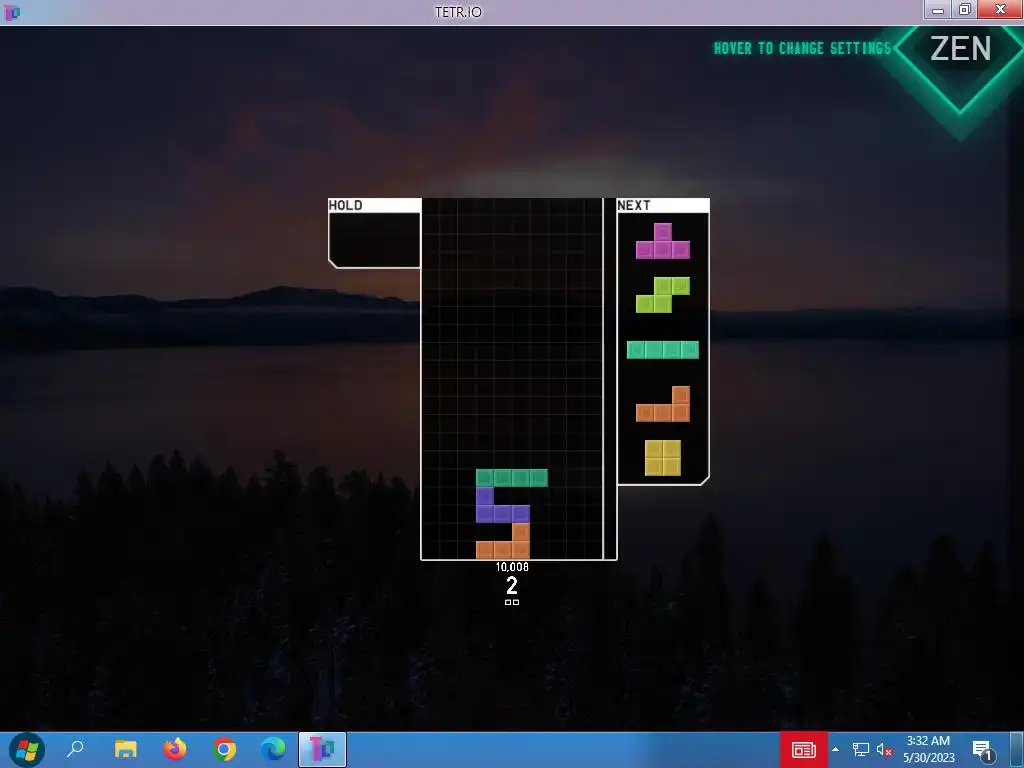Click the teal I piece on the board
The width and height of the screenshot is (1024, 768).
[x=512, y=478]
